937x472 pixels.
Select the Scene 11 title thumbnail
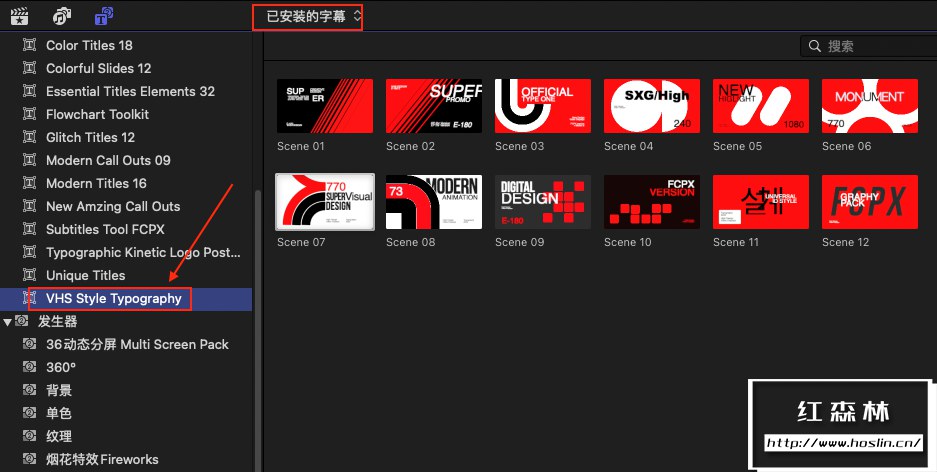pos(761,202)
